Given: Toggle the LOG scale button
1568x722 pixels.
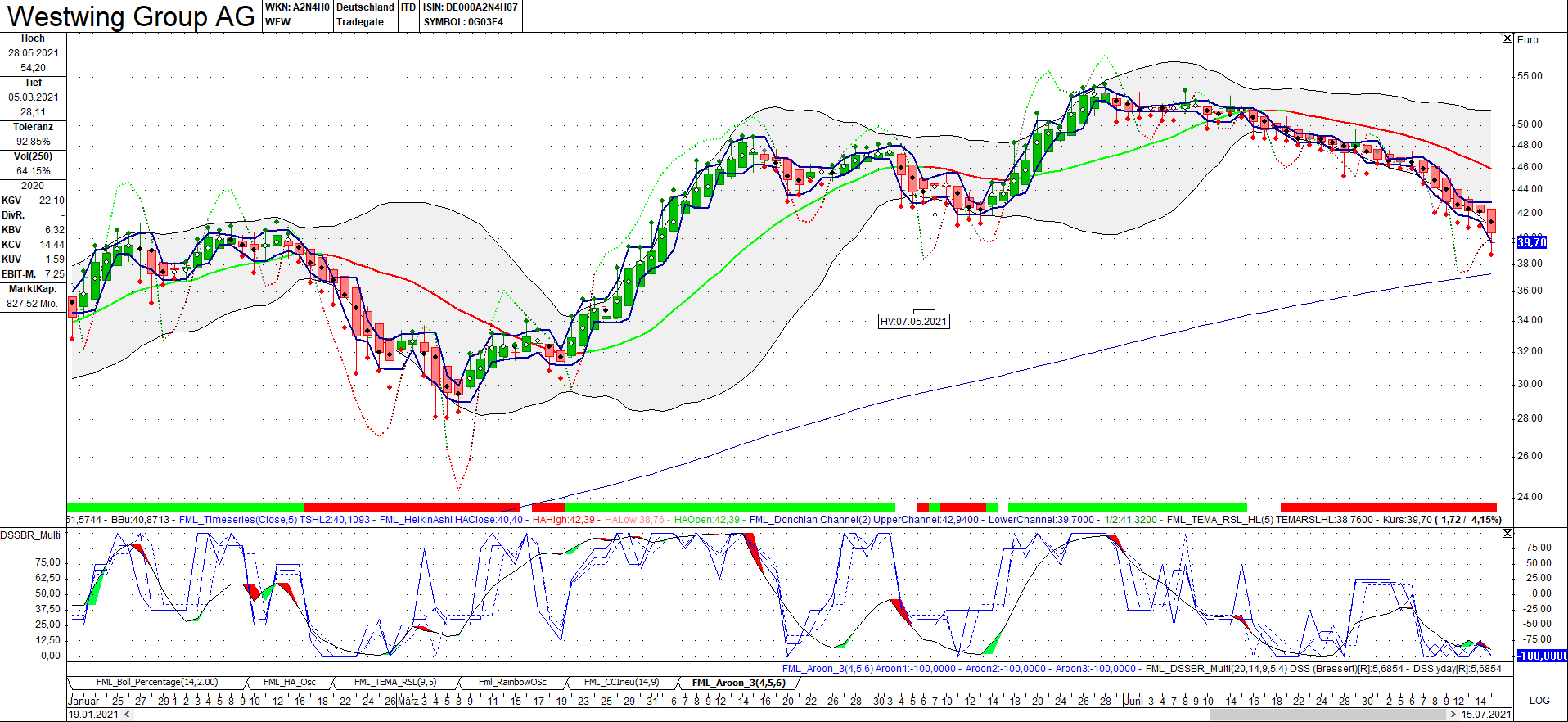Looking at the screenshot, I should coord(1539,701).
